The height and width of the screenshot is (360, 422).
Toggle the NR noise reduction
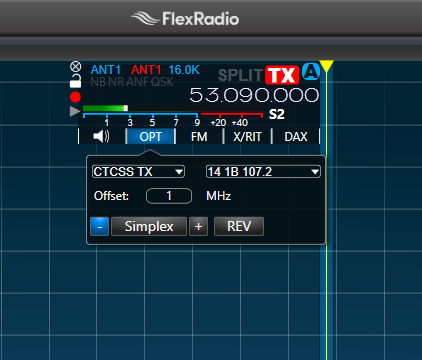coord(116,82)
